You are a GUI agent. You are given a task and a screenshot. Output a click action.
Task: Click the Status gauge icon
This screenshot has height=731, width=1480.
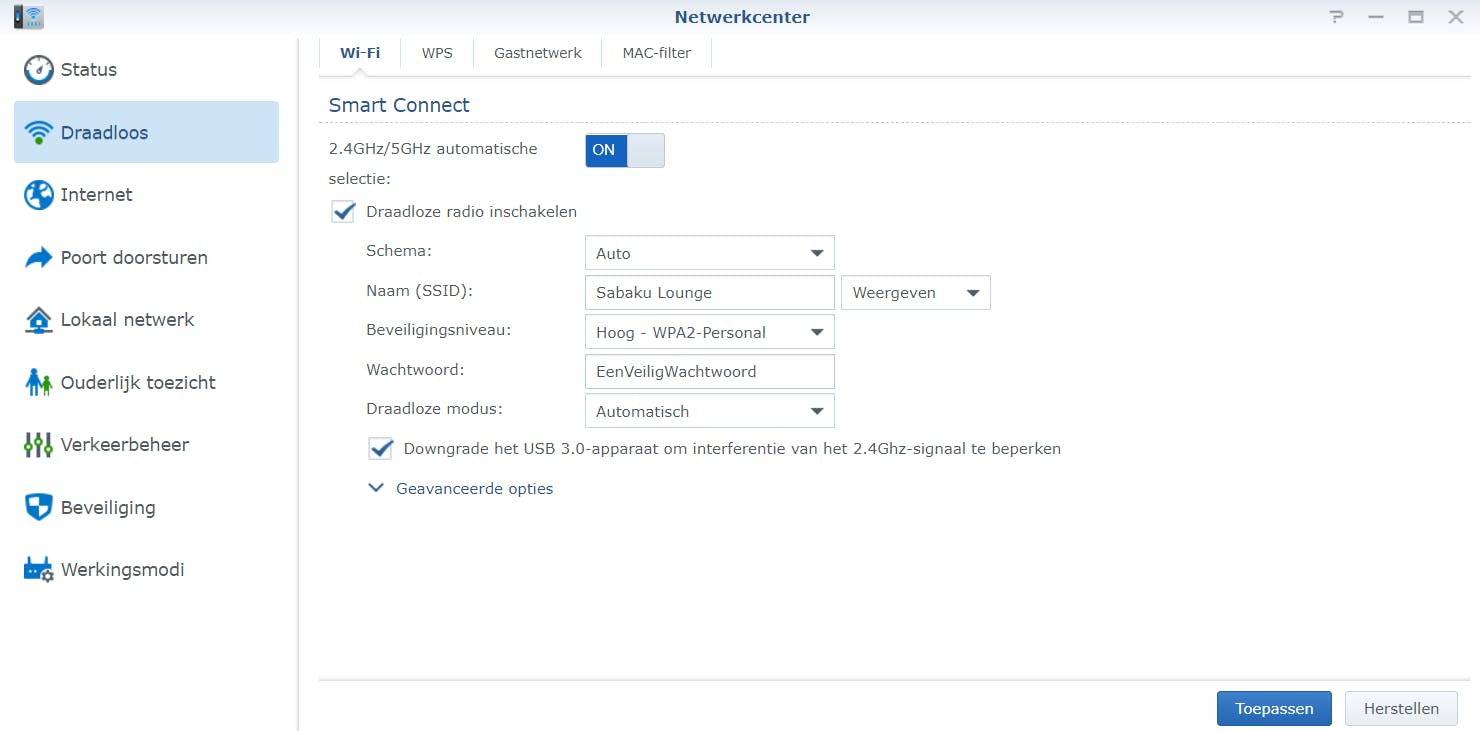[38, 70]
